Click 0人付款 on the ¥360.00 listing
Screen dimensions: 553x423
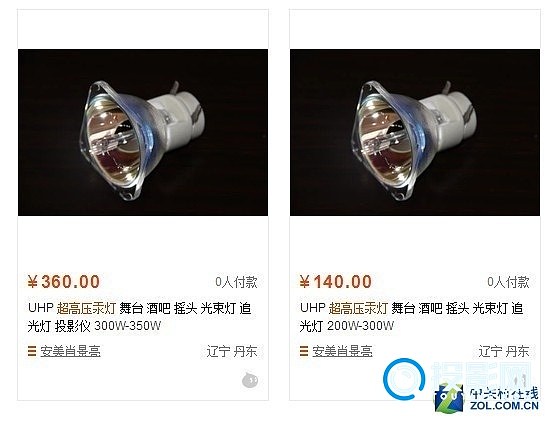pos(236,282)
